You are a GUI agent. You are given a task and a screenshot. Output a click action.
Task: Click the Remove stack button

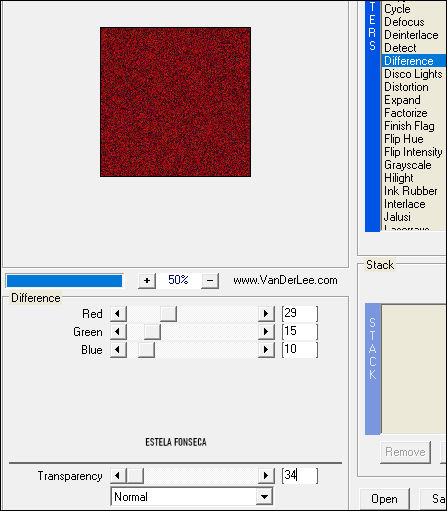click(405, 452)
